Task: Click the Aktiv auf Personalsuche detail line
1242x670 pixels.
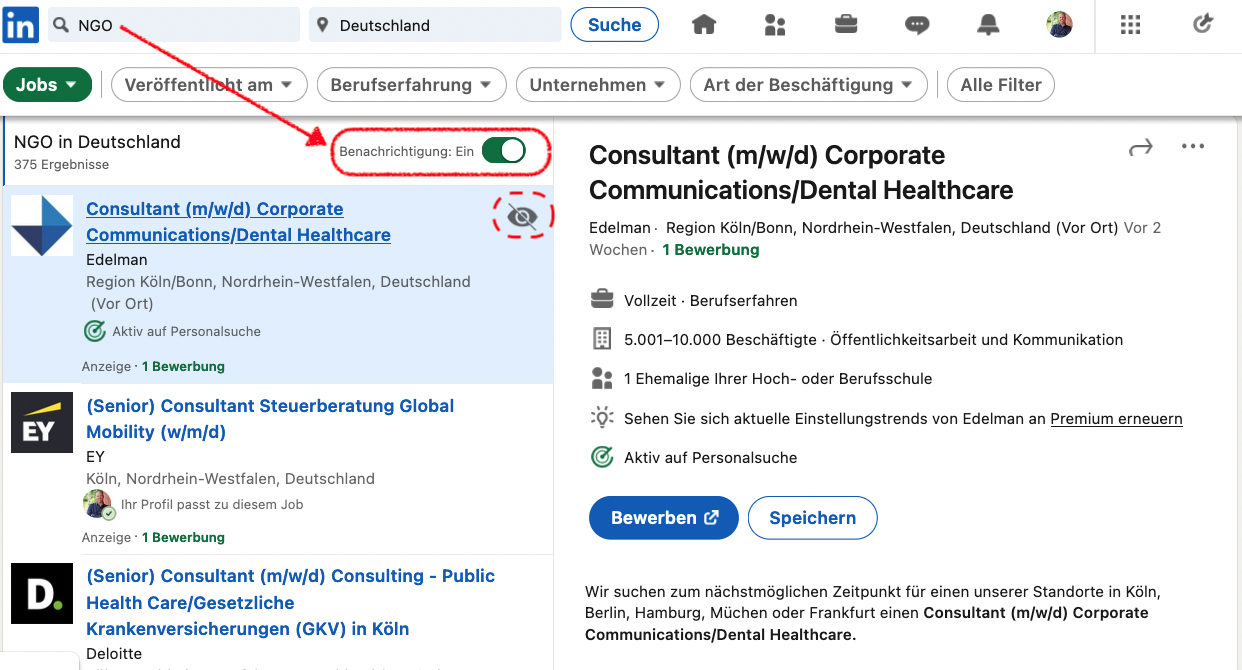Action: [x=711, y=458]
